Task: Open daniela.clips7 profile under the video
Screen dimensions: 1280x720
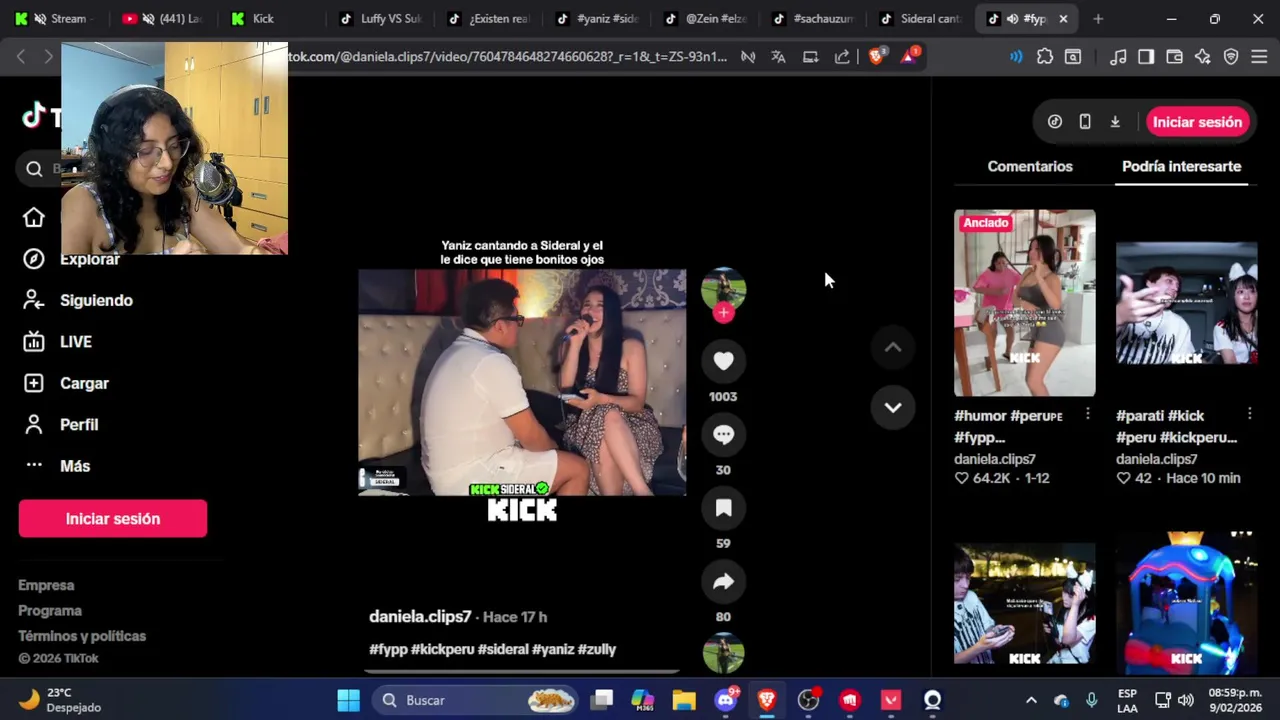Action: (420, 617)
